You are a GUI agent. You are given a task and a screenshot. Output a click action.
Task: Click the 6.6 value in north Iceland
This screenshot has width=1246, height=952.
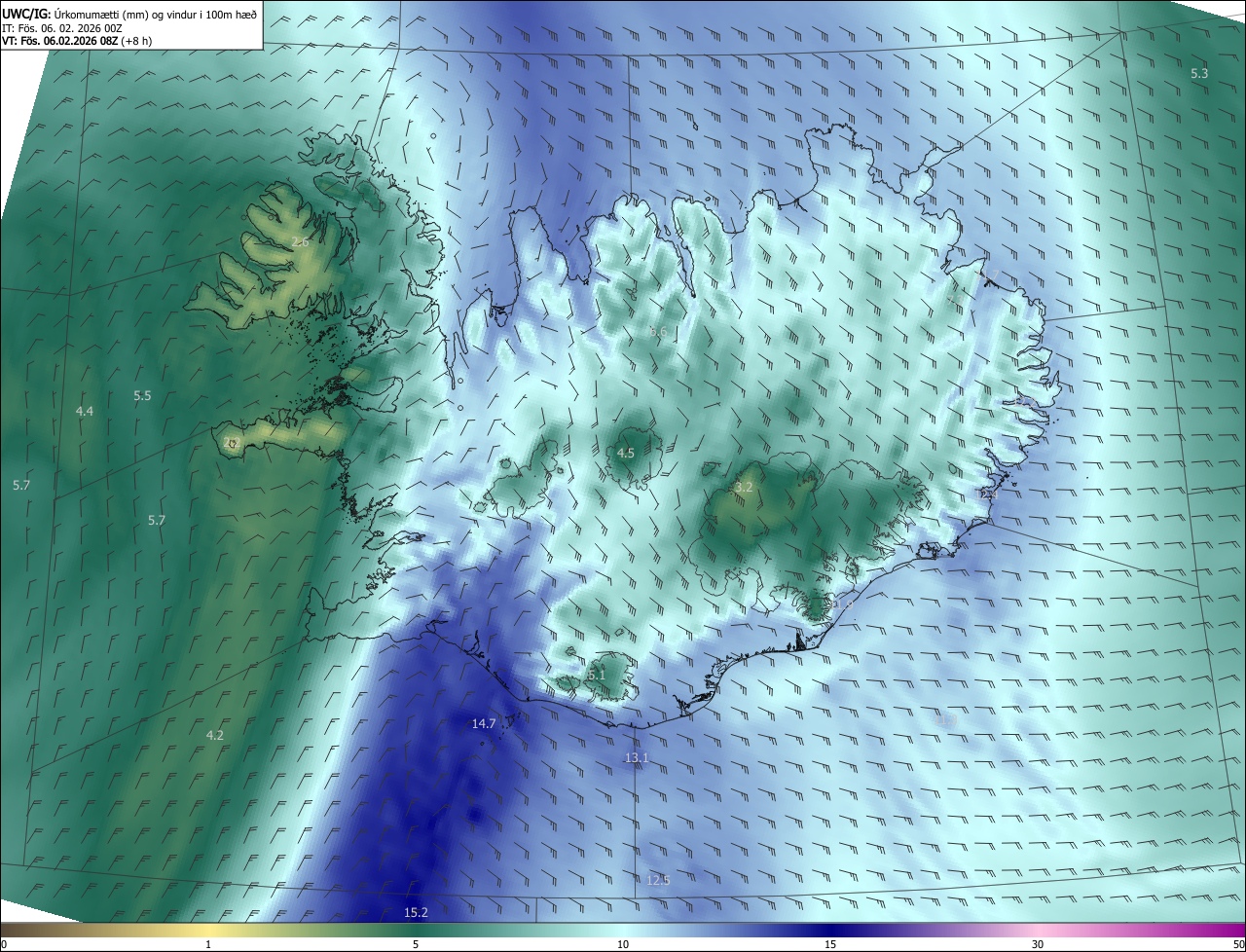658,332
